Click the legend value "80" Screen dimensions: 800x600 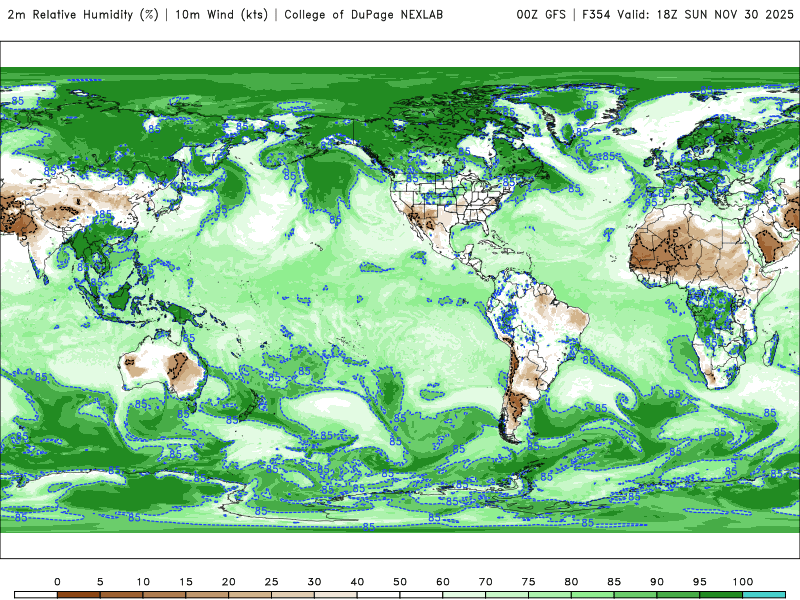coord(571,582)
